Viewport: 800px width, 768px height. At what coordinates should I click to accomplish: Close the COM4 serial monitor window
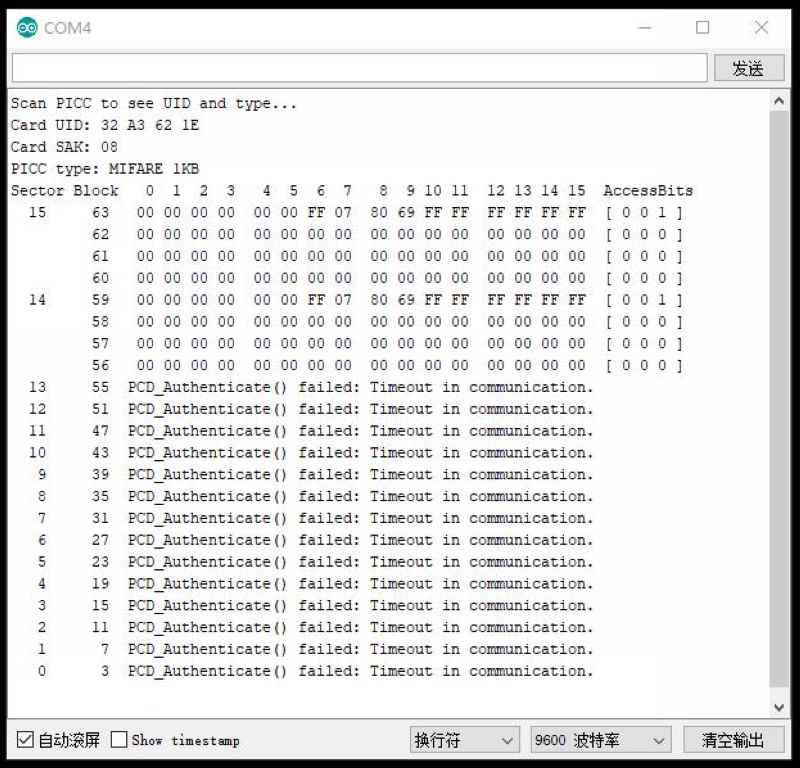point(761,28)
